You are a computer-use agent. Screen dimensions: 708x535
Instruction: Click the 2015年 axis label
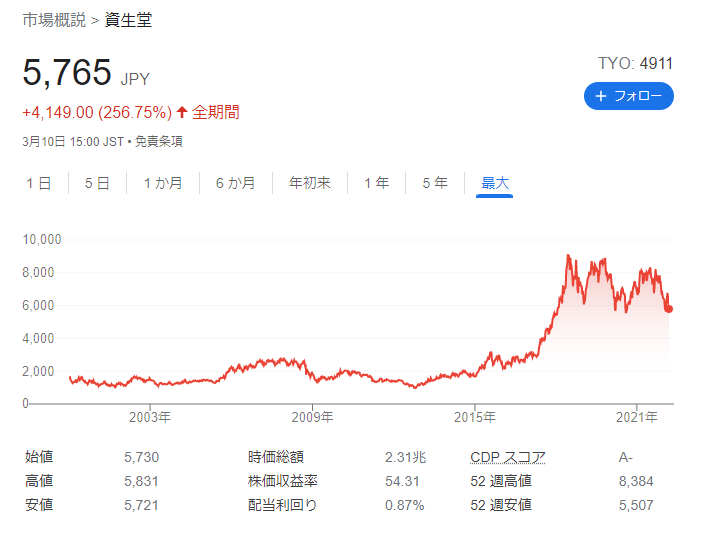point(475,417)
